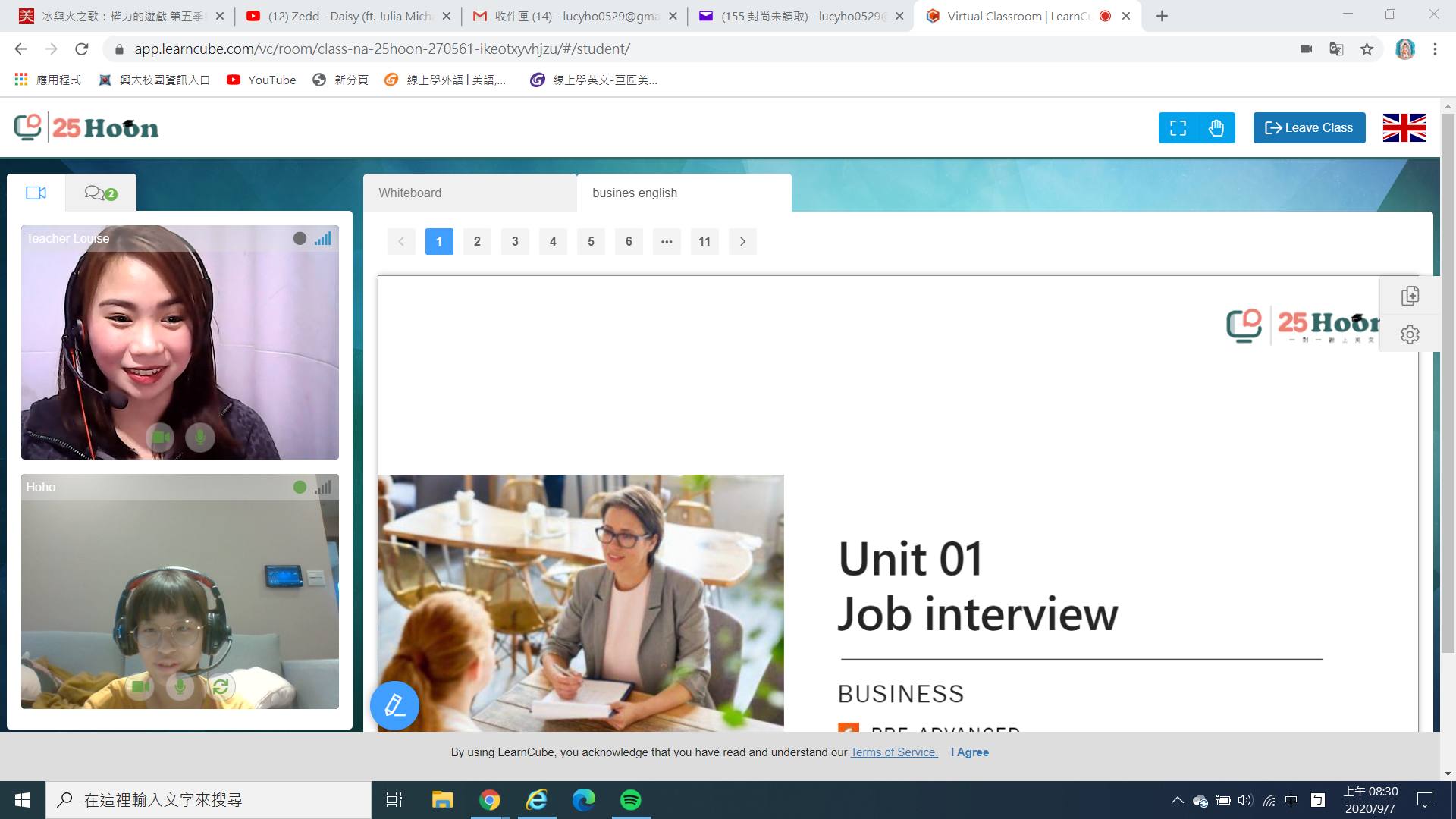Raise hand using the hand icon
This screenshot has height=819, width=1456.
click(x=1216, y=127)
